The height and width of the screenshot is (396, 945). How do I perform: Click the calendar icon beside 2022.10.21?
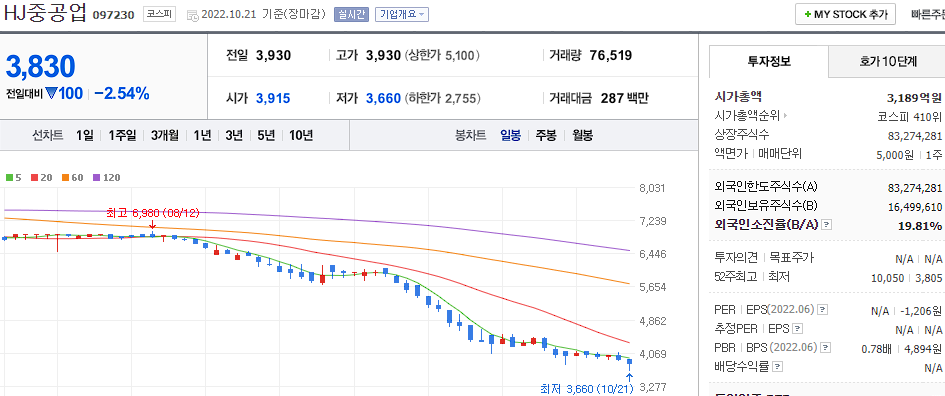click(193, 16)
